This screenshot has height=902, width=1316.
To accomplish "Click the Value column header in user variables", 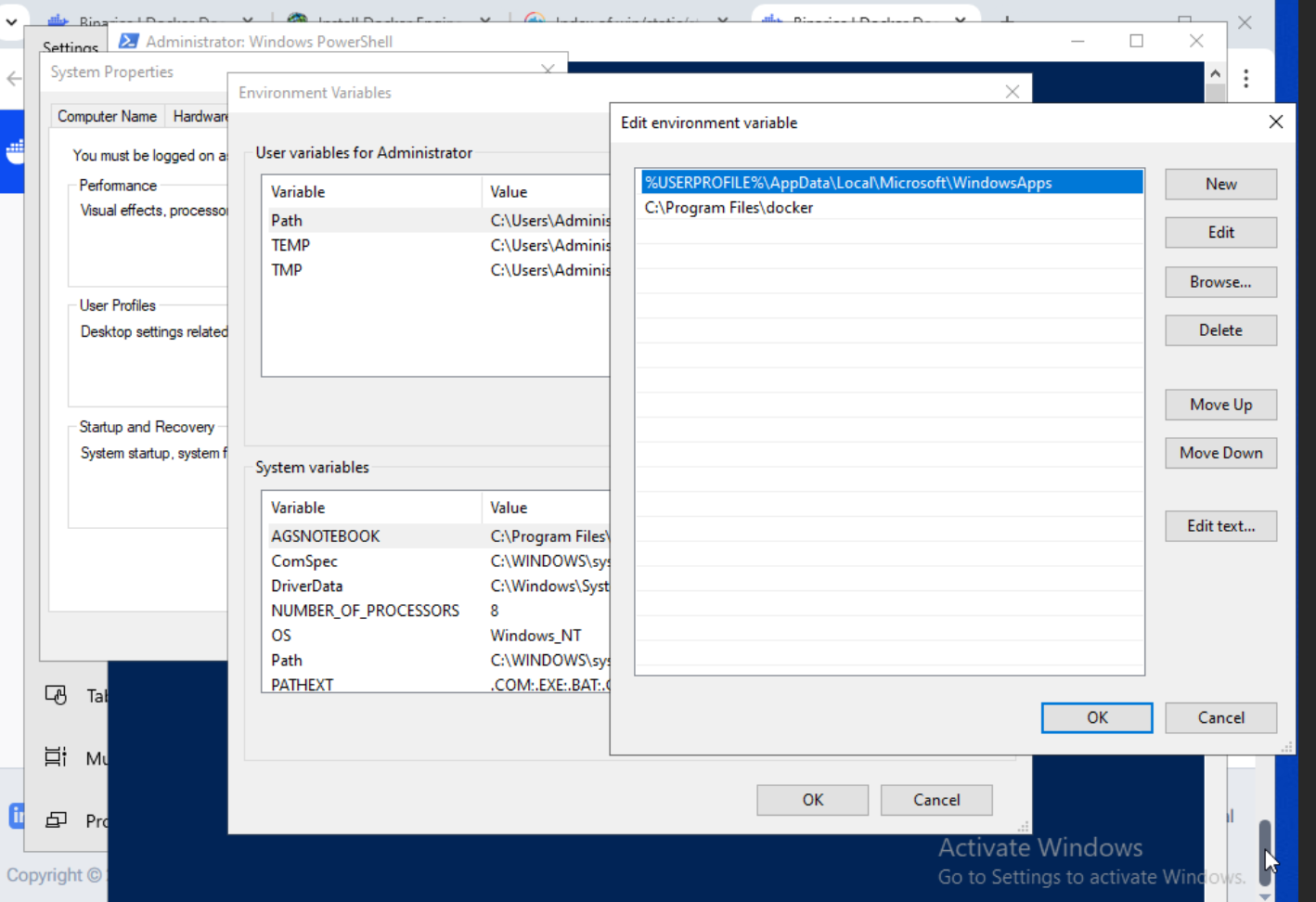I will (x=546, y=192).
